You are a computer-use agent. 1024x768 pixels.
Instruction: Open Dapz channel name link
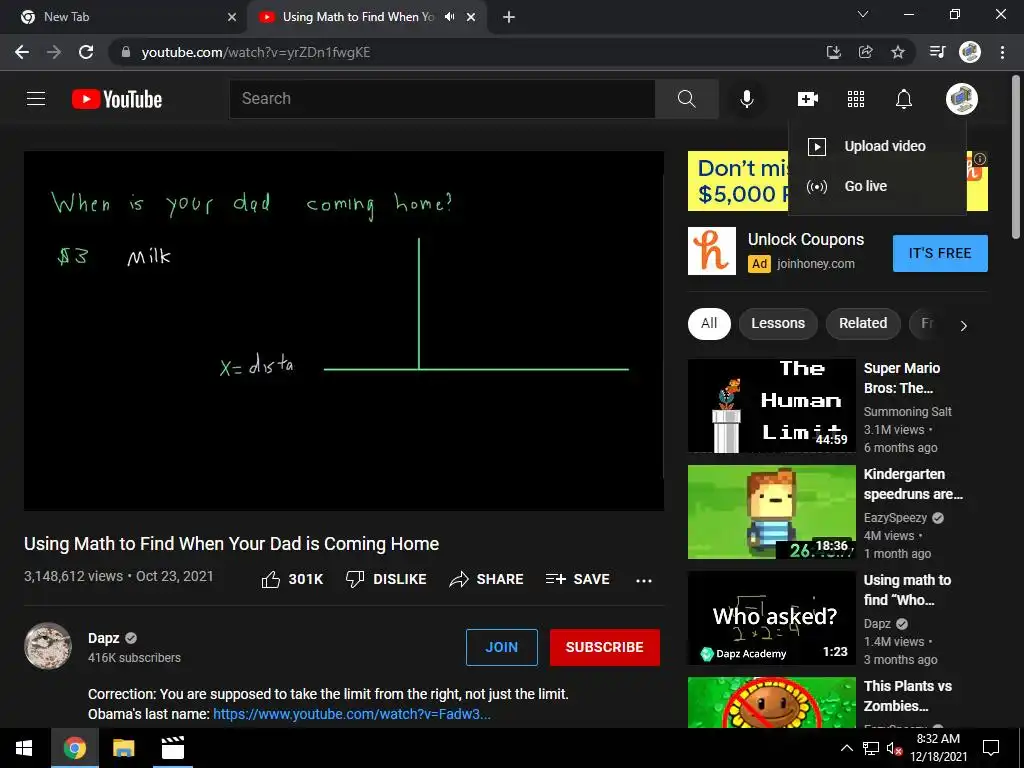pyautogui.click(x=104, y=638)
